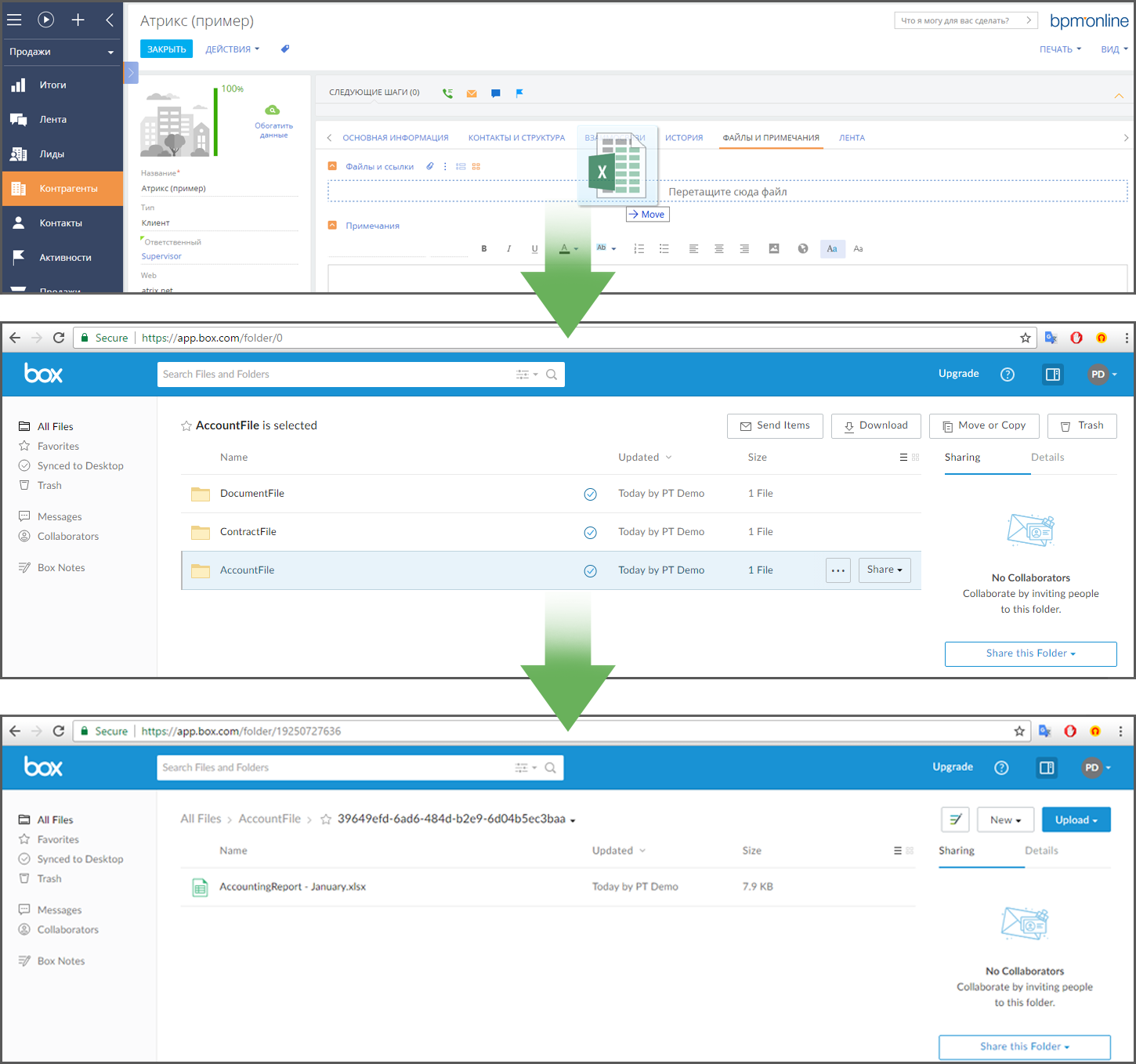Screen dimensions: 1136x1064
Task: Click the insert image icon in notes
Action: (774, 249)
